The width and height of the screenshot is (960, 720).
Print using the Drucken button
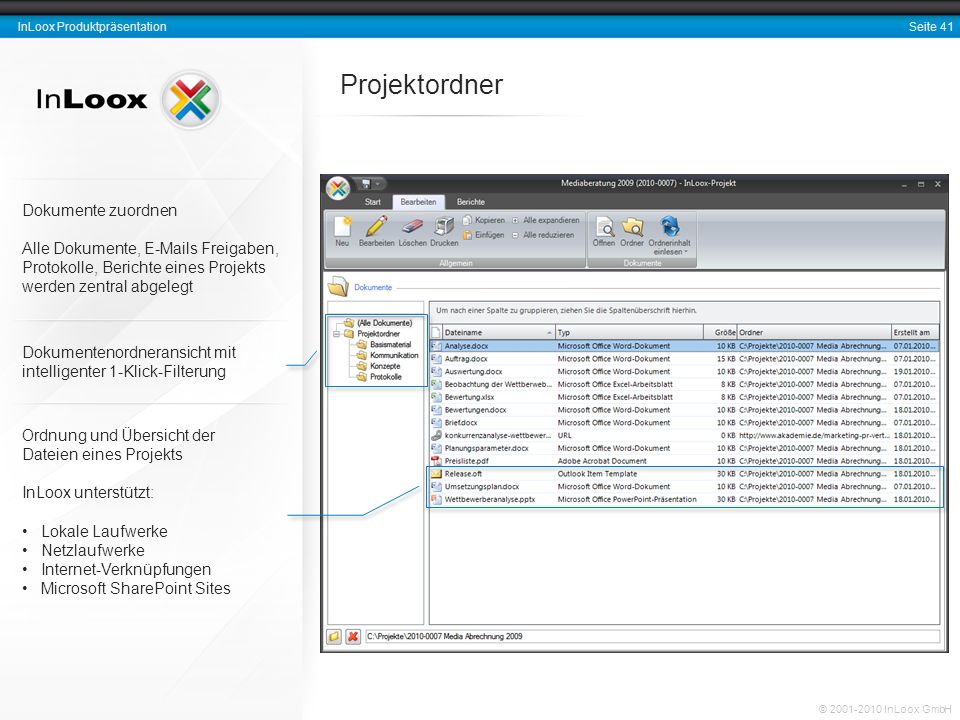coord(444,231)
